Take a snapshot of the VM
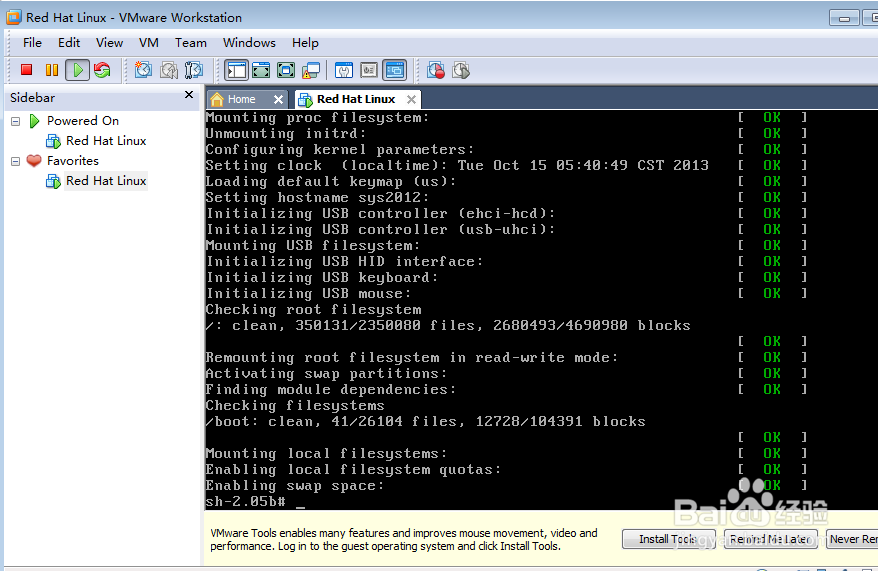Screen dimensions: 878x571 [x=144, y=70]
